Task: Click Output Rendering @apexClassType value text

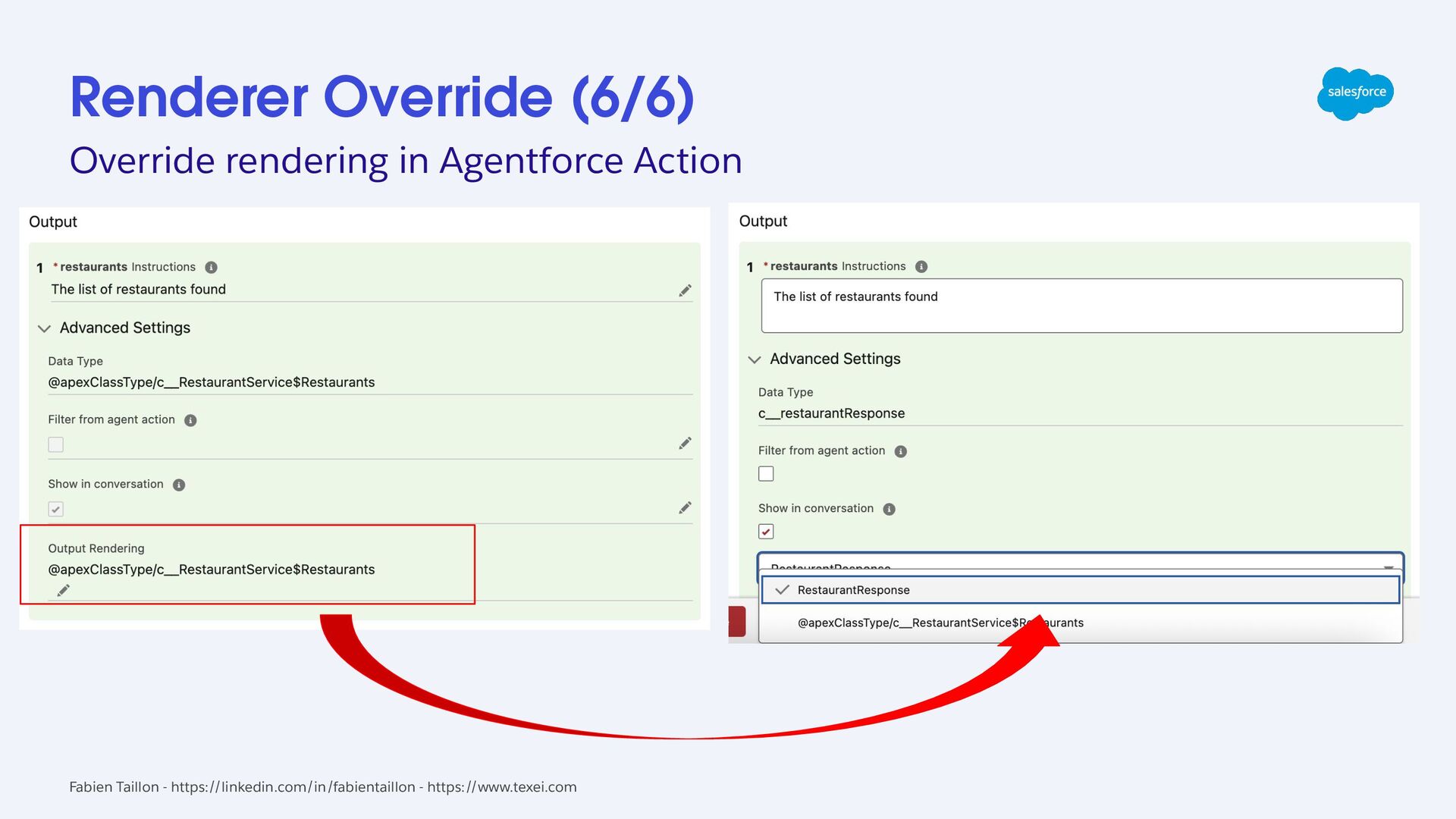Action: (x=212, y=570)
